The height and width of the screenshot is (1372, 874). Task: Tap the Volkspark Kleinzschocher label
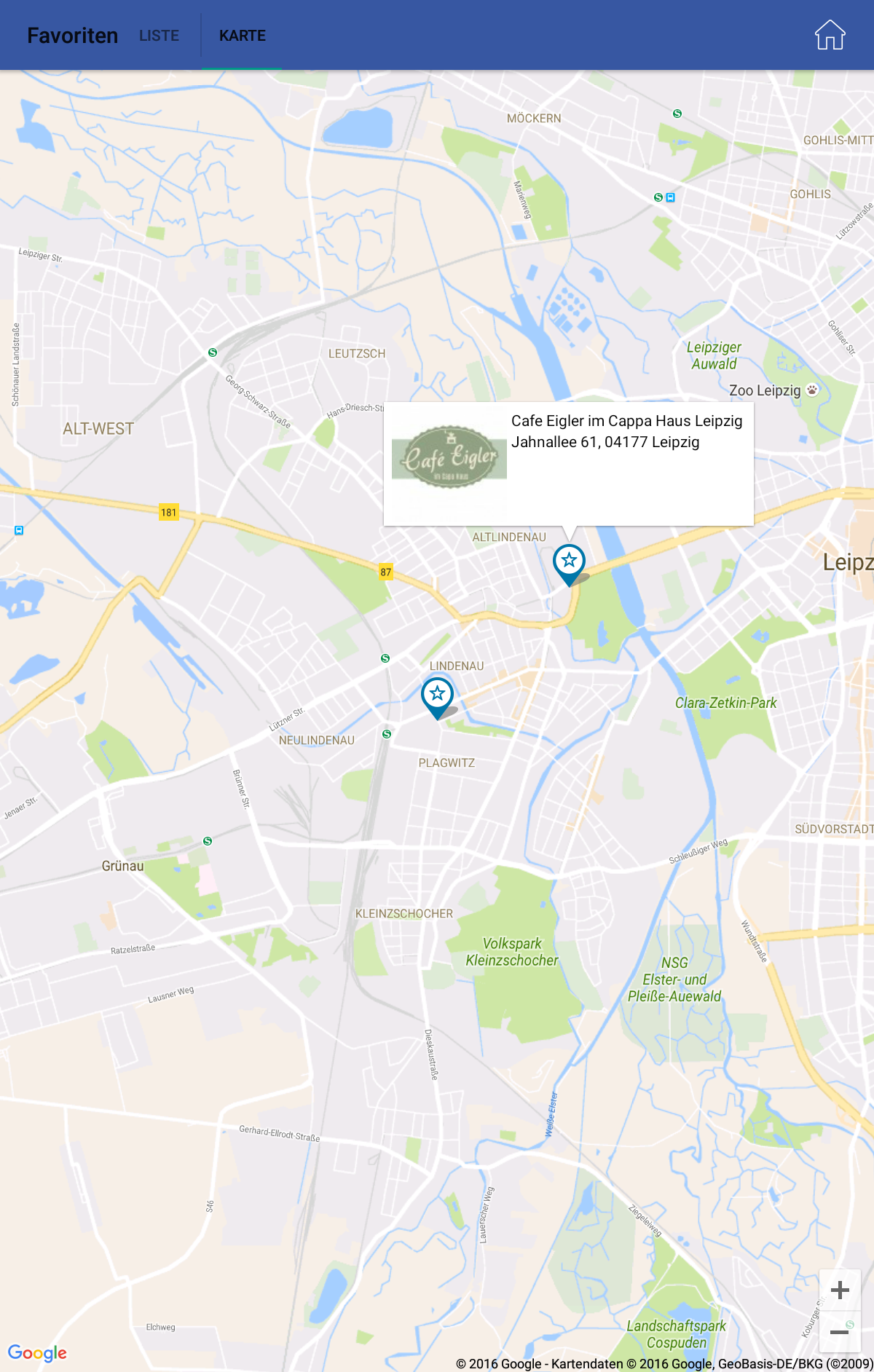(x=512, y=952)
